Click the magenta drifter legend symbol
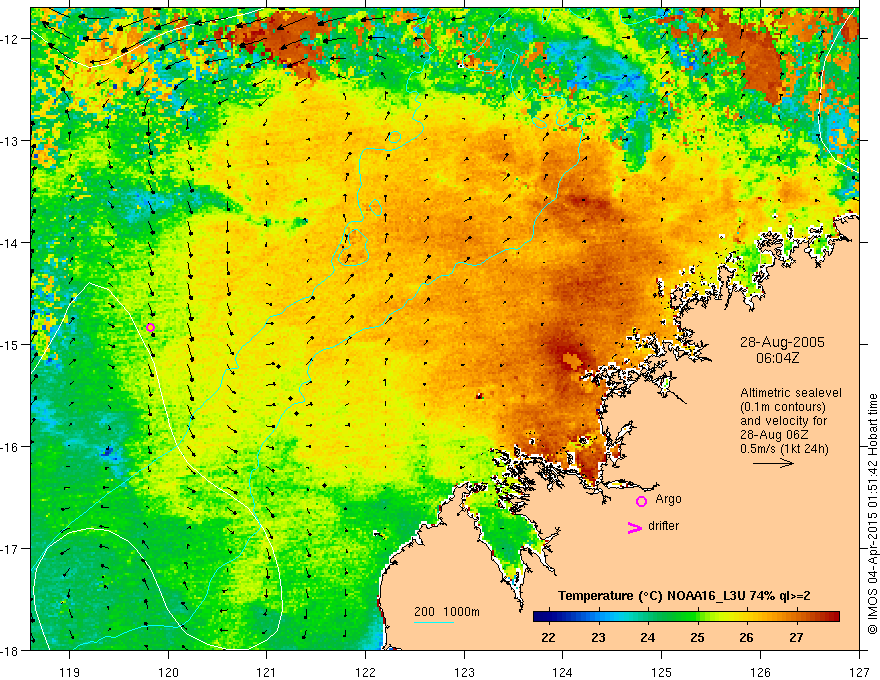This screenshot has width=880, height=680. tap(634, 527)
